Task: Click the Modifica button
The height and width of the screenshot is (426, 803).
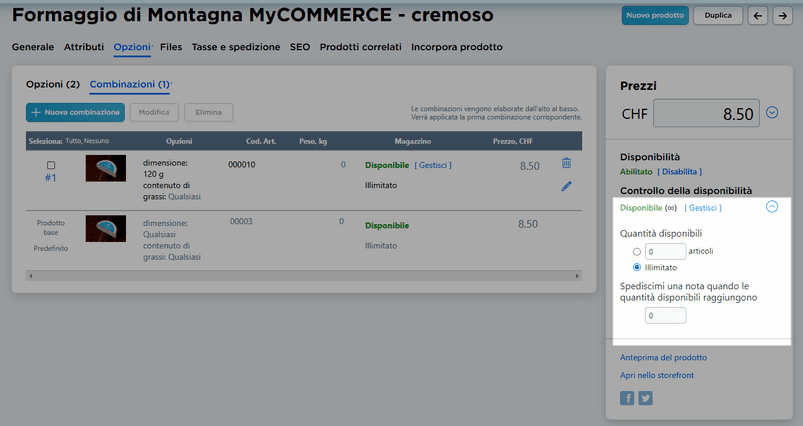Action: point(154,112)
